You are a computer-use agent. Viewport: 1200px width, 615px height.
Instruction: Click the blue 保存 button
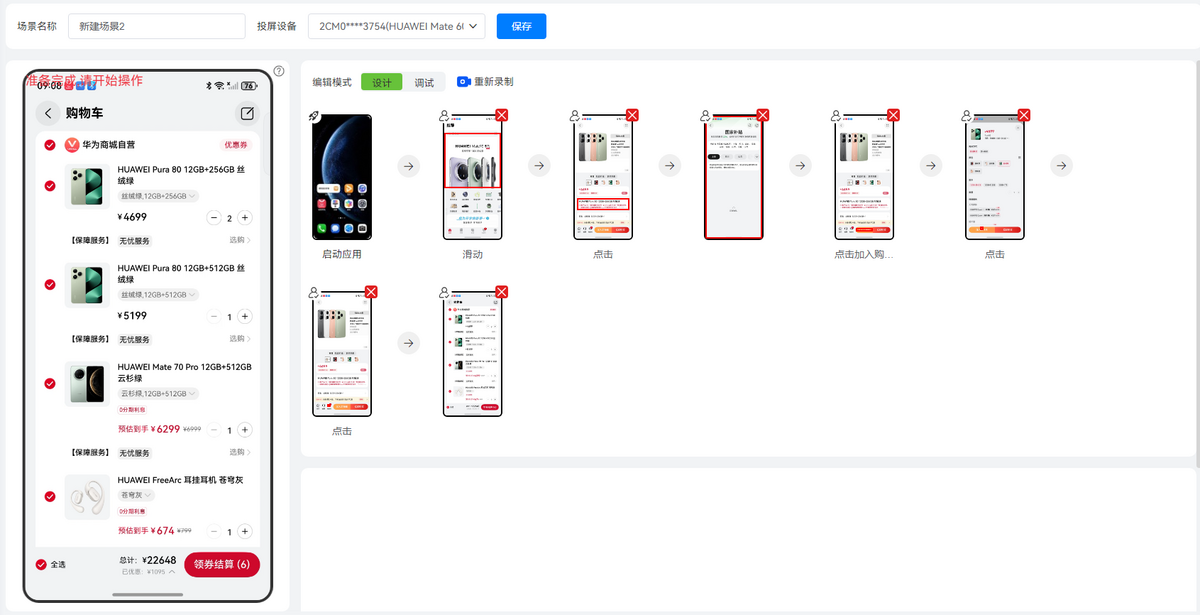[x=521, y=26]
